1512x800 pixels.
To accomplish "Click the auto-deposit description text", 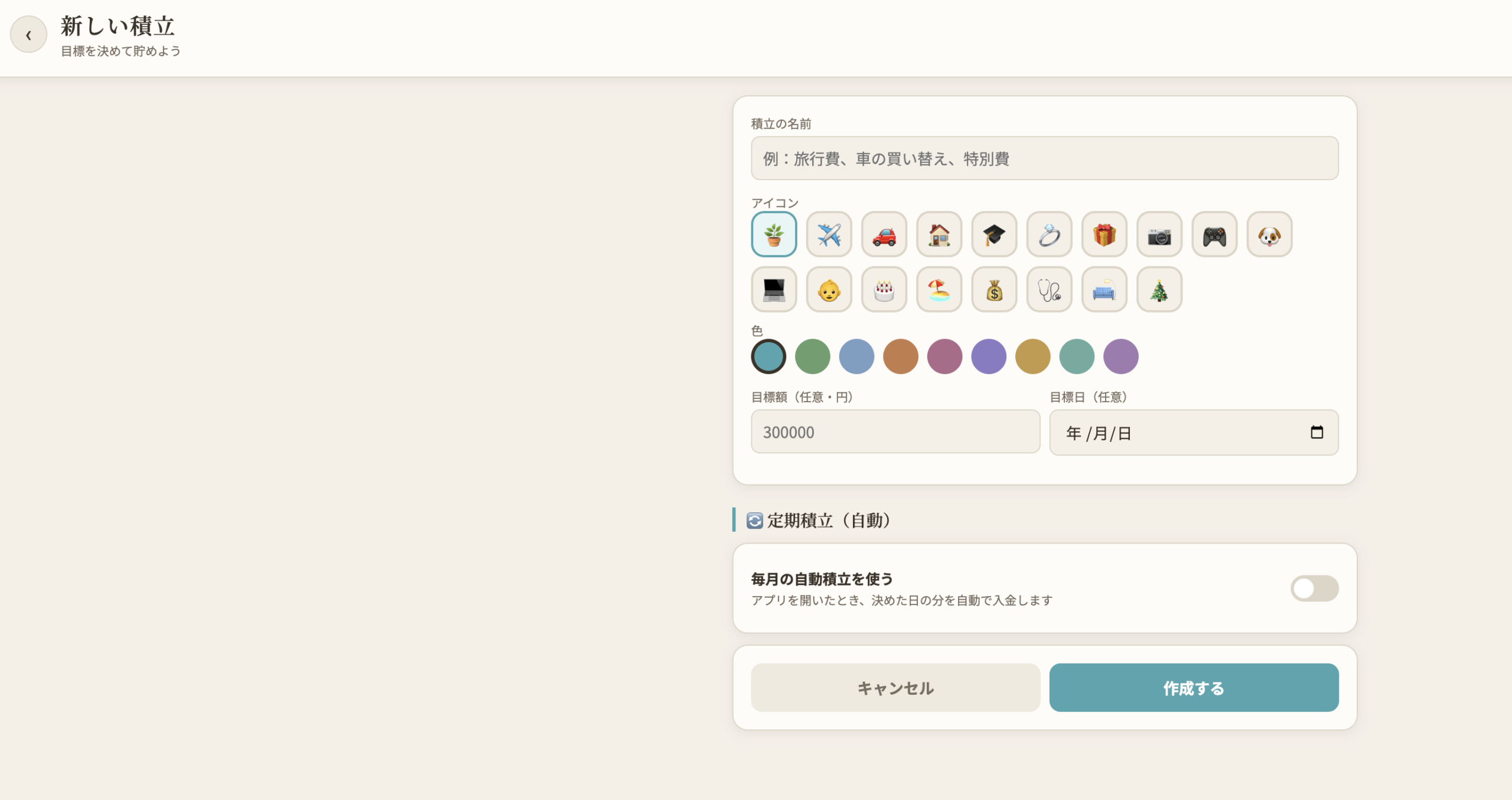I will (x=902, y=600).
